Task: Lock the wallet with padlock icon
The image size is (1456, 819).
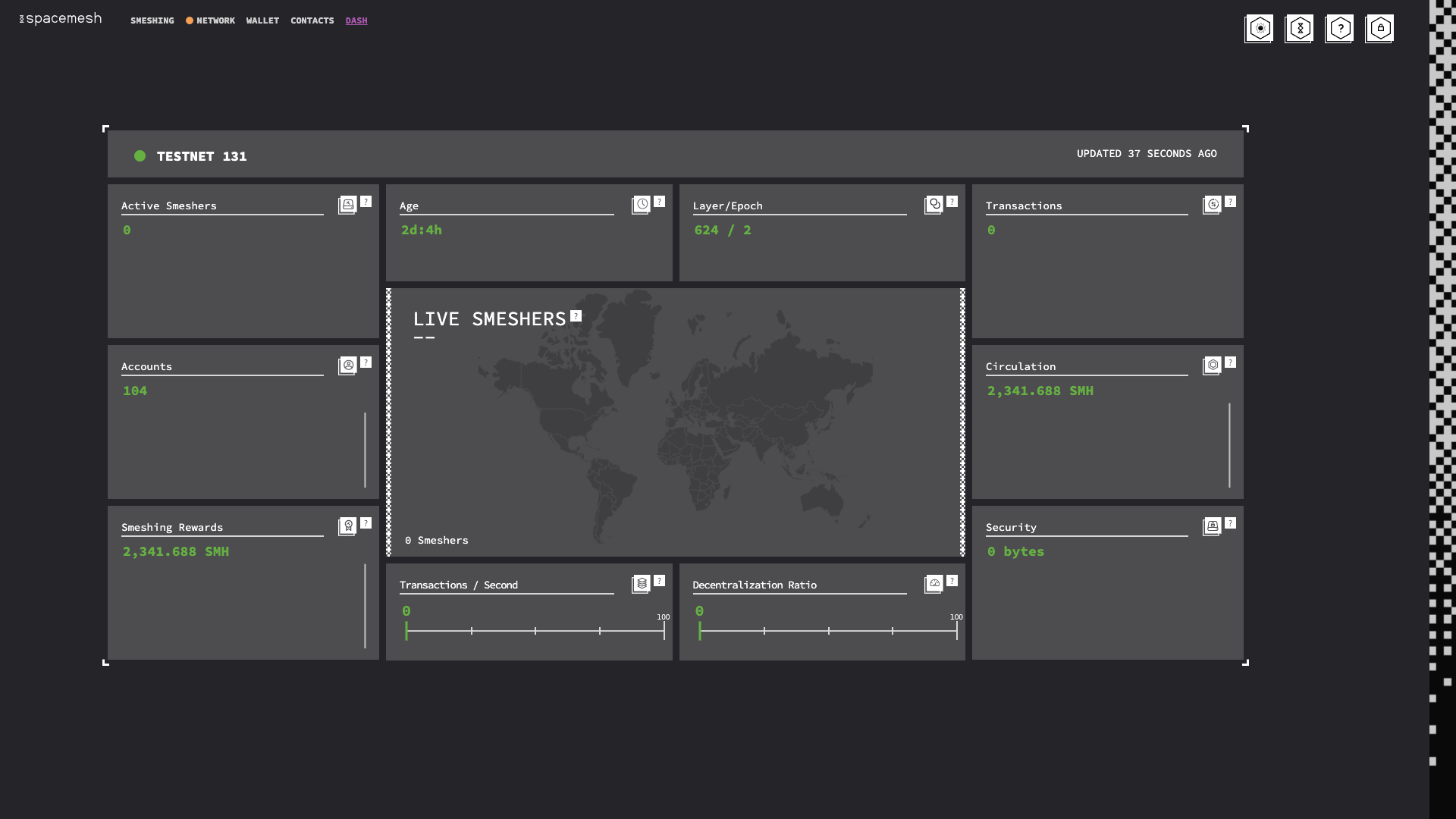Action: [x=1379, y=29]
